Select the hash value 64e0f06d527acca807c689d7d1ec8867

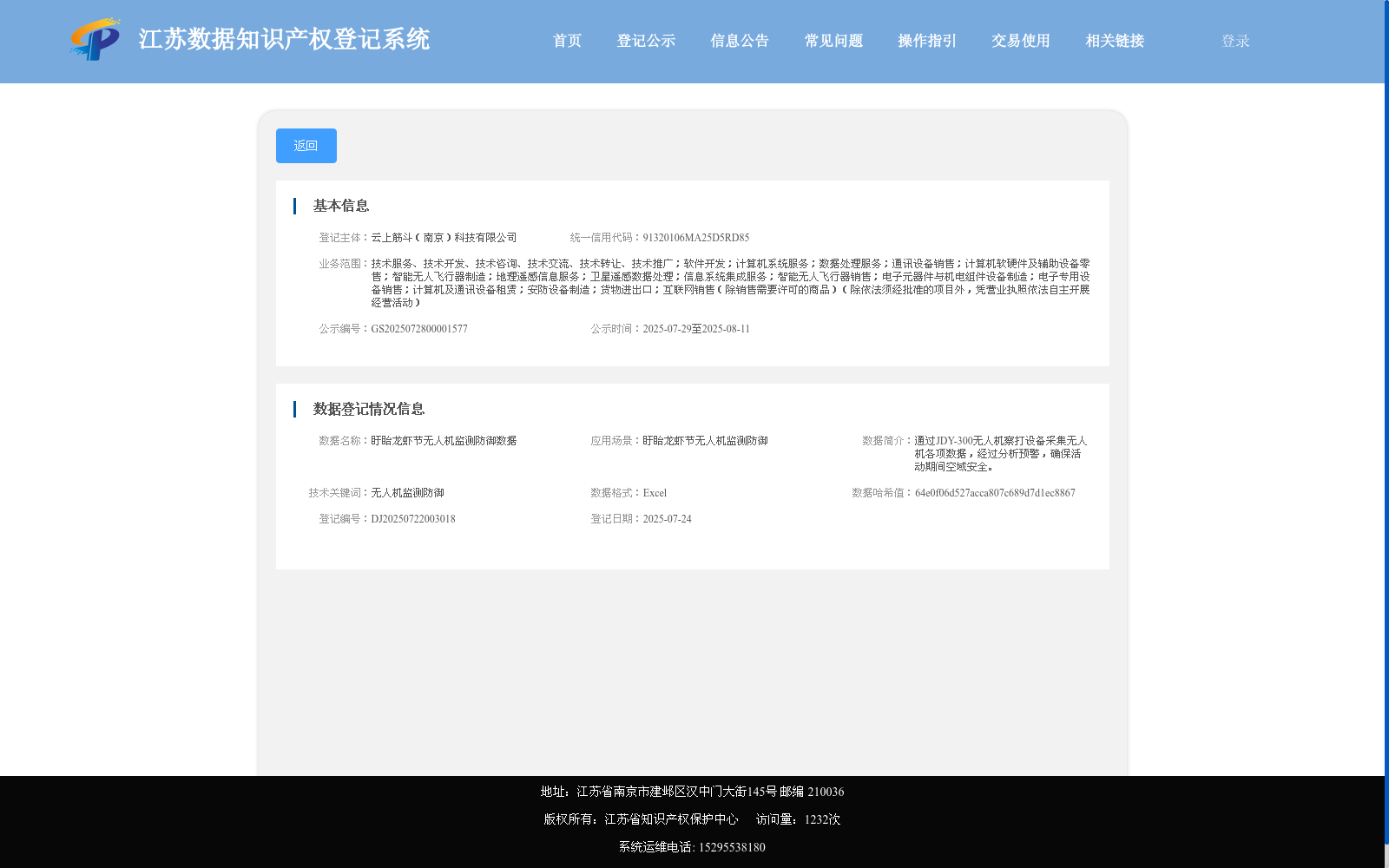tap(995, 493)
